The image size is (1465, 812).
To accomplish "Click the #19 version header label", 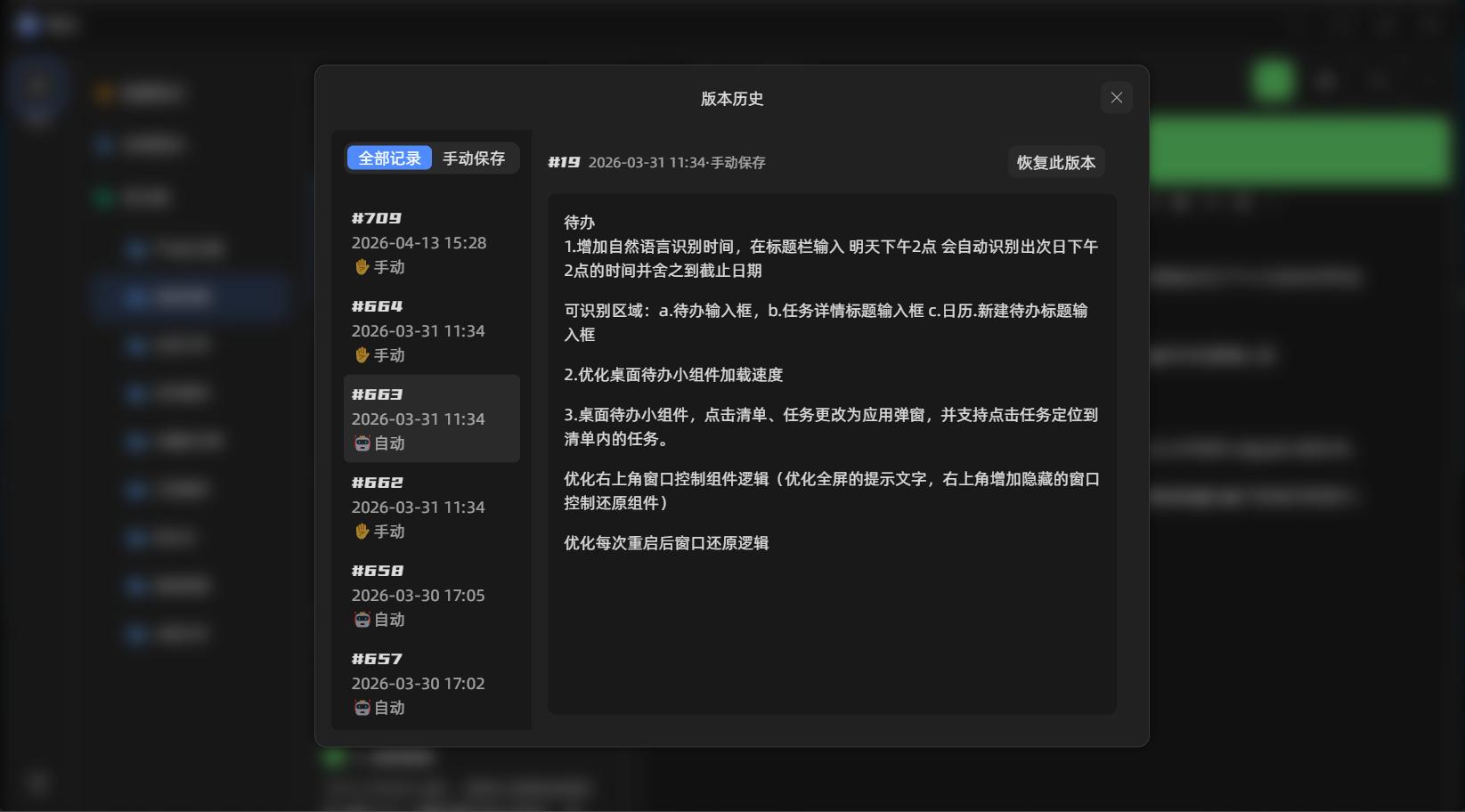I will pos(564,162).
